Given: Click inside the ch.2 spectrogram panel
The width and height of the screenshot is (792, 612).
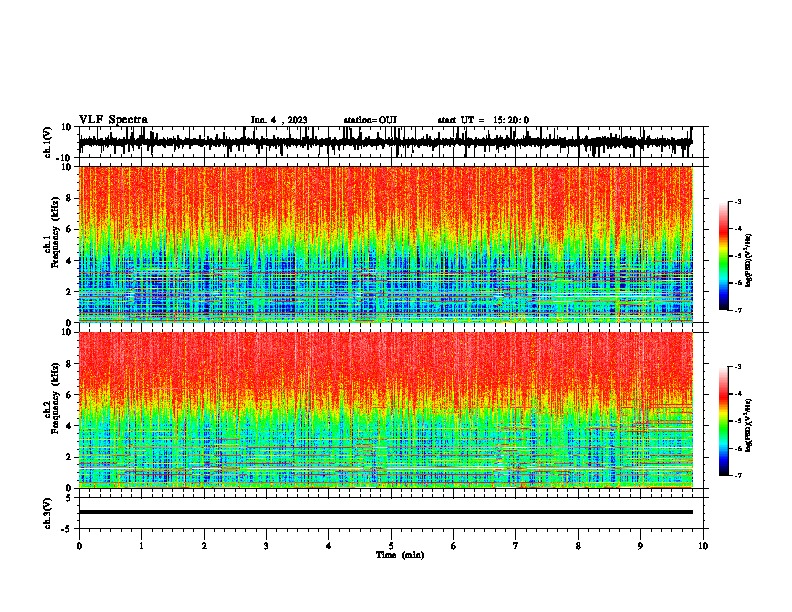Looking at the screenshot, I should [x=386, y=410].
